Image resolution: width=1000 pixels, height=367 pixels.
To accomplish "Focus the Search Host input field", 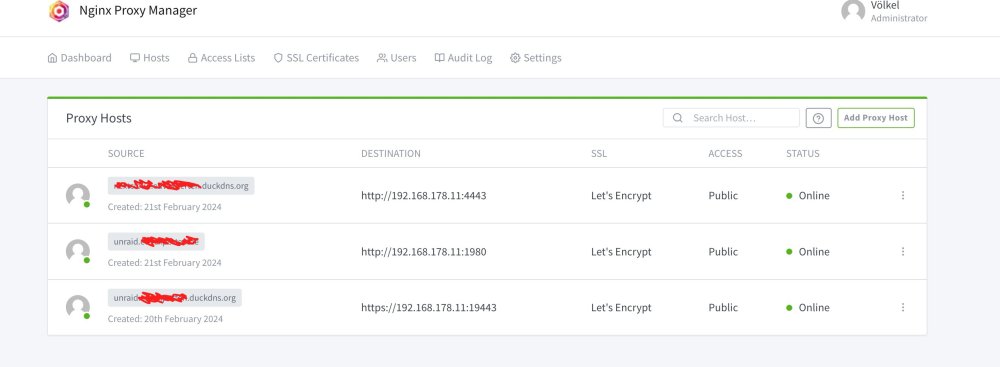I will point(731,118).
